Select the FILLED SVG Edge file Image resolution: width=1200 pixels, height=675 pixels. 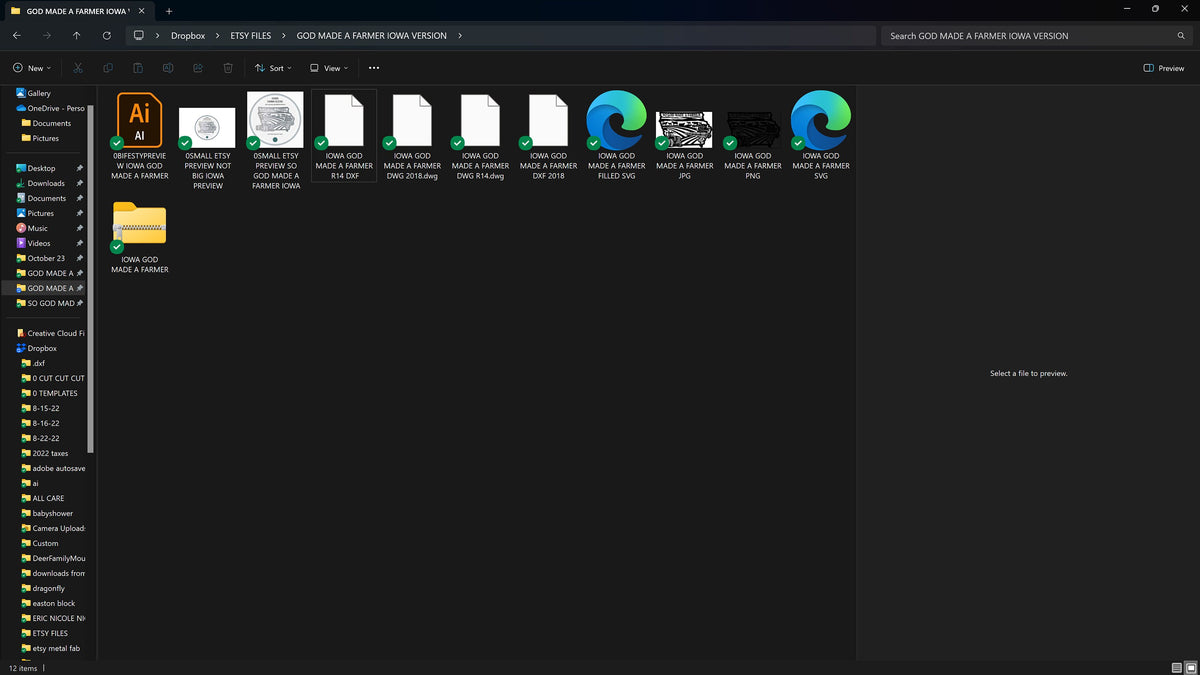click(x=616, y=136)
